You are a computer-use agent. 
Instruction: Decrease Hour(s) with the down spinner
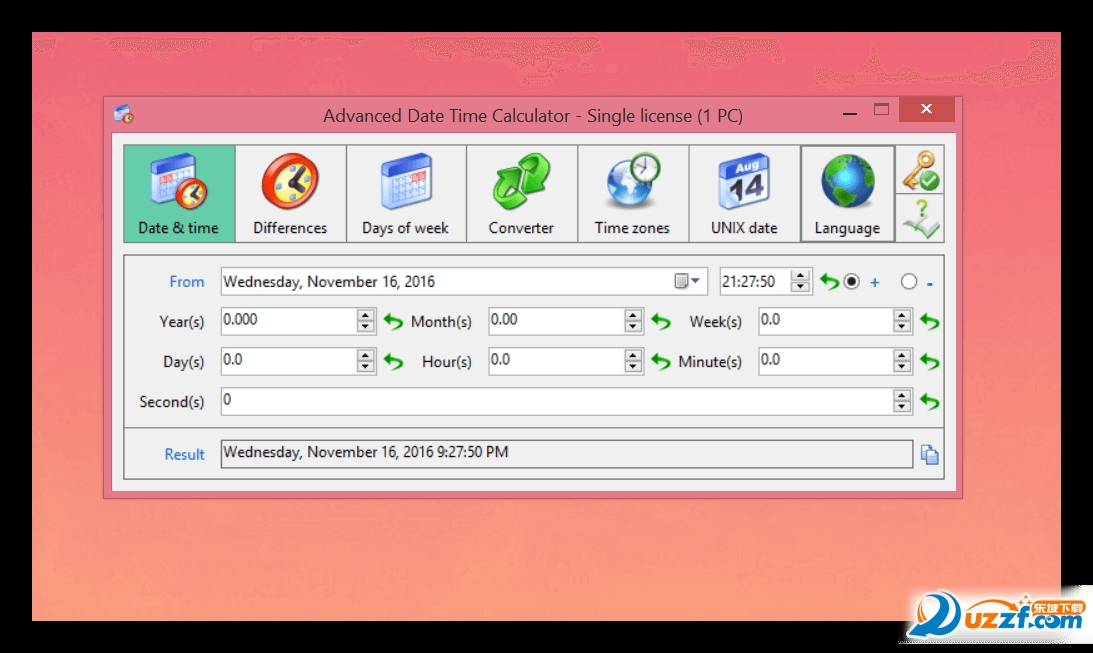click(633, 367)
